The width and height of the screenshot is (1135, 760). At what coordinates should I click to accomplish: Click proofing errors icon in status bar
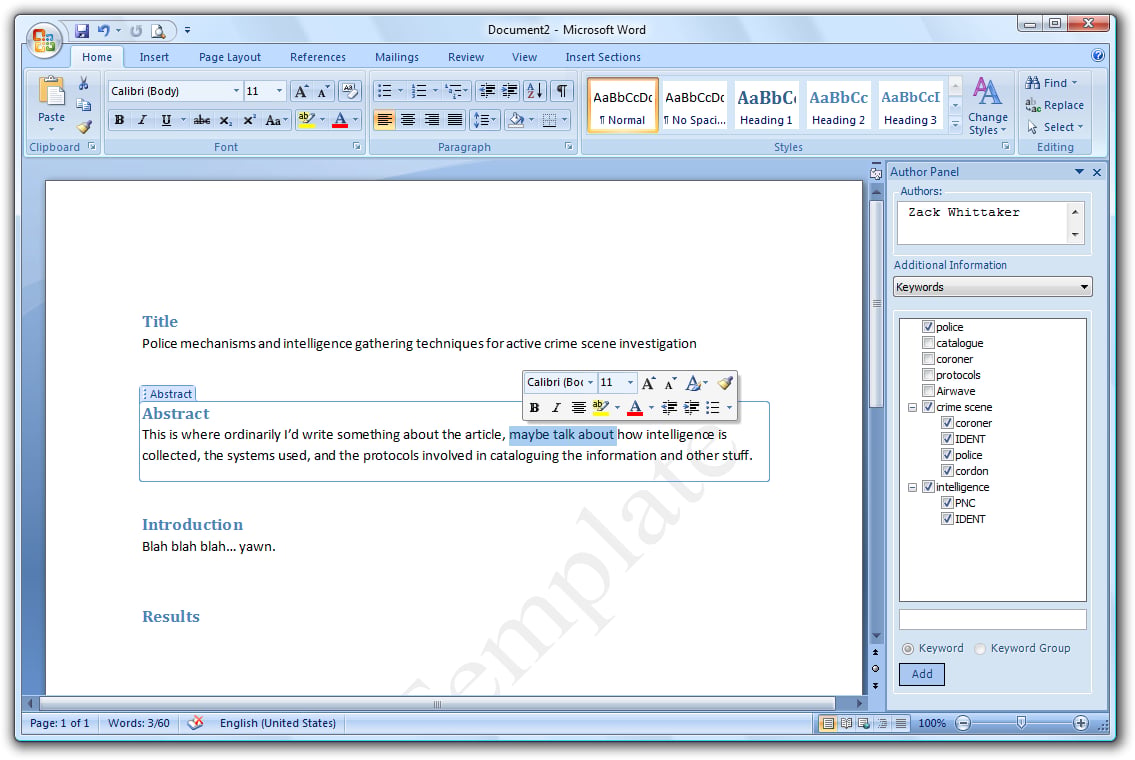point(195,722)
